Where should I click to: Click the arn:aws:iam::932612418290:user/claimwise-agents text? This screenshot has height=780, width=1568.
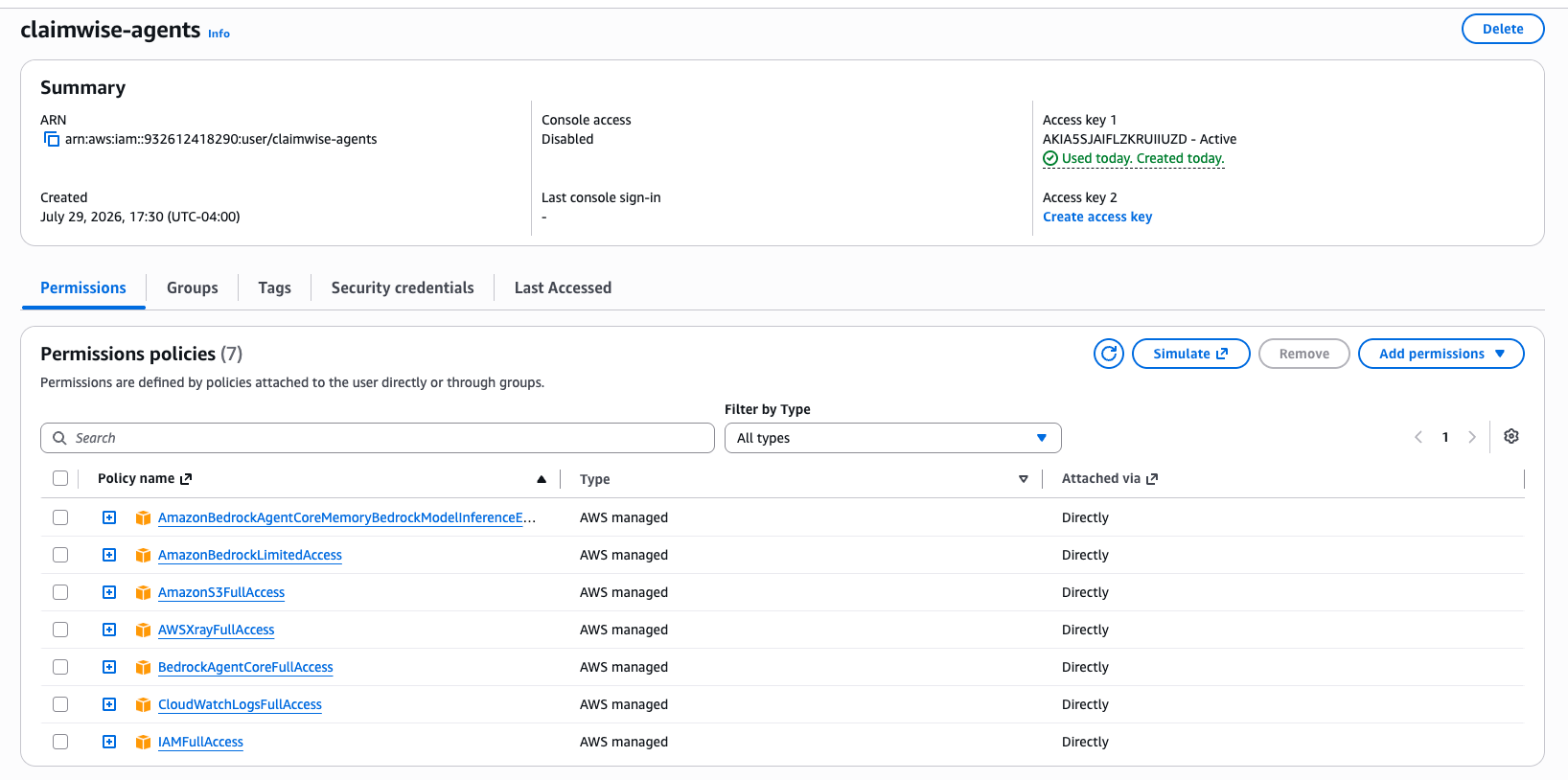221,139
